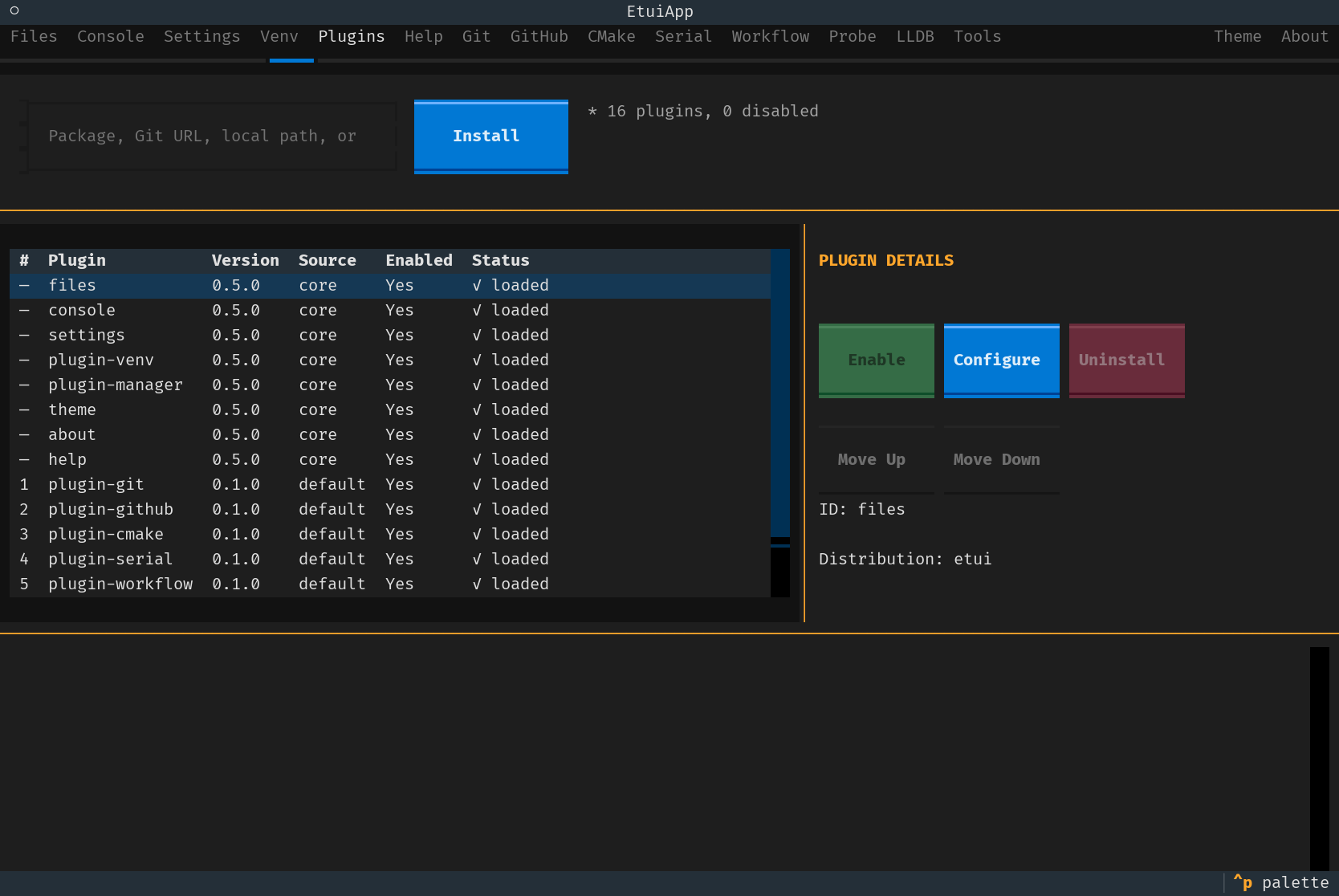Click the Enabled column header
The image size is (1339, 896).
419,261
